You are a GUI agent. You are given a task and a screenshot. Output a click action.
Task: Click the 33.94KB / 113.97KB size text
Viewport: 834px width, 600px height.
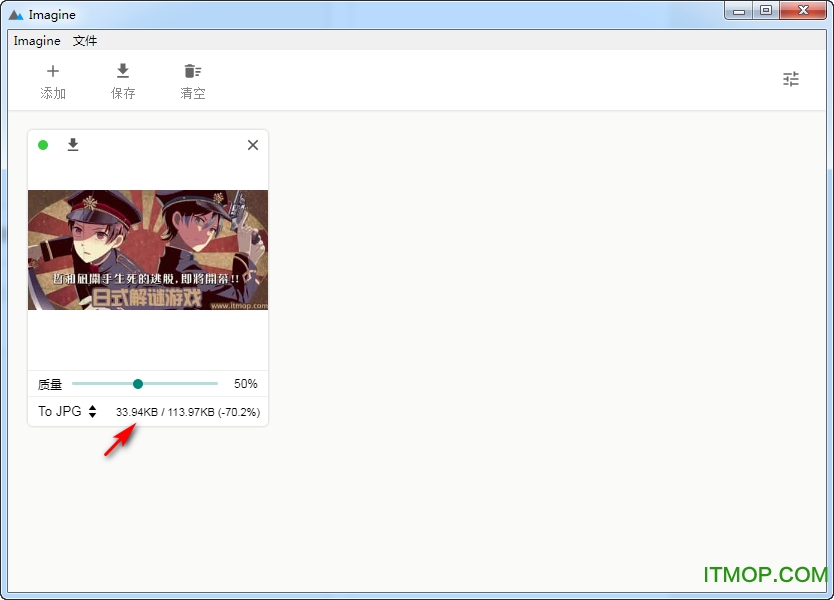(x=188, y=412)
